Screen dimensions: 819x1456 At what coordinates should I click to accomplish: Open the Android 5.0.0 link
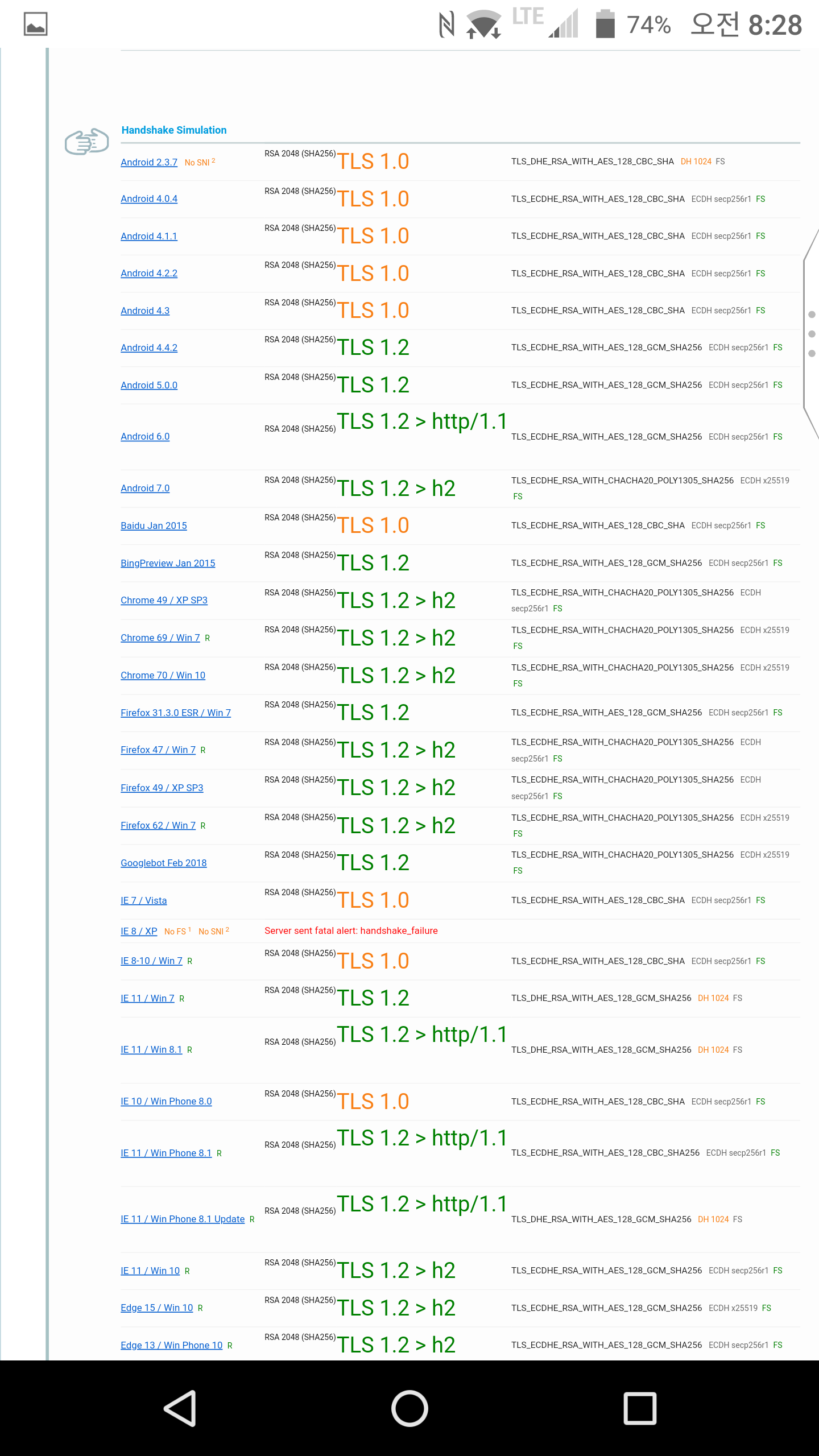click(x=149, y=385)
